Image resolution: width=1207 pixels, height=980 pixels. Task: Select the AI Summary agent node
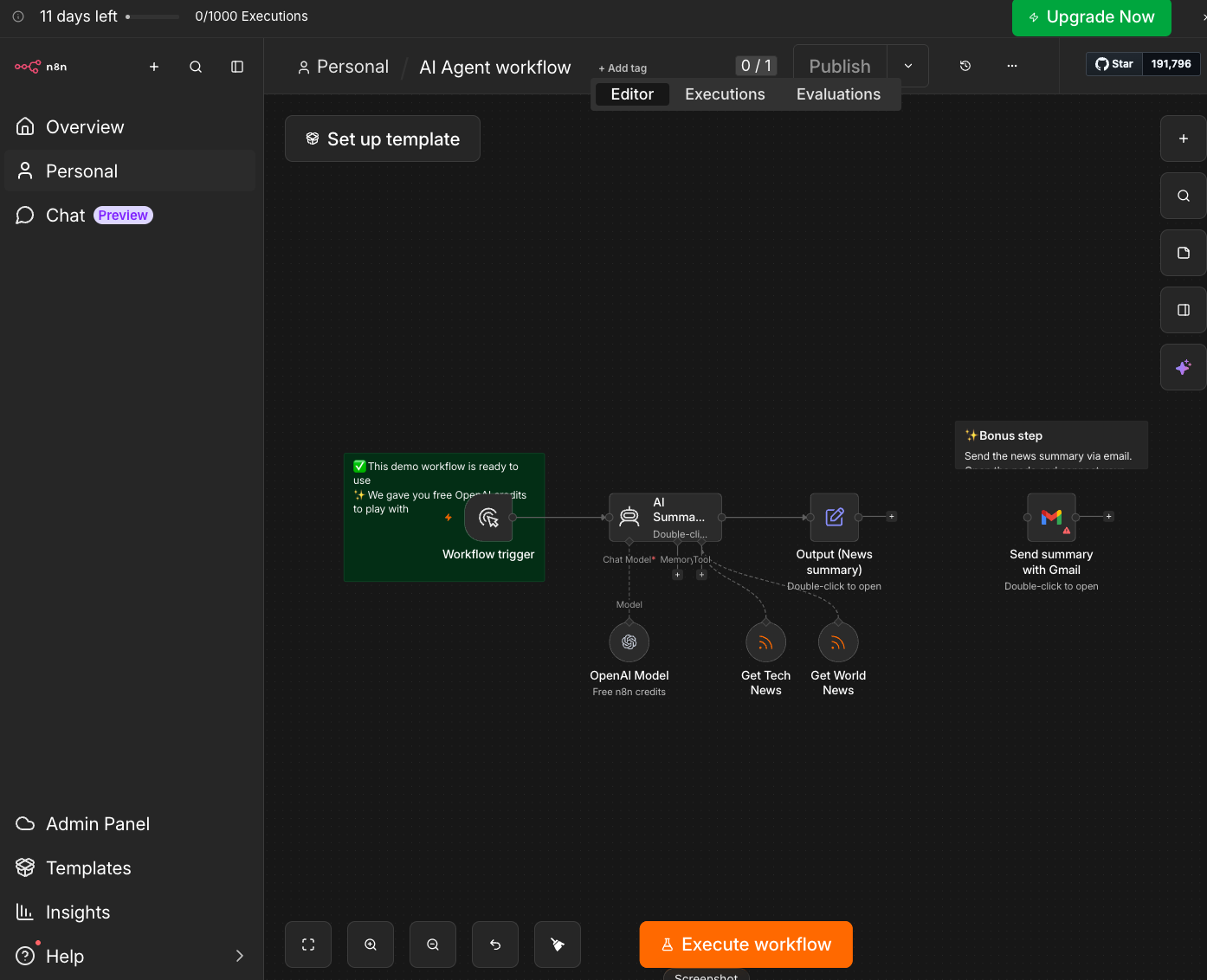click(x=665, y=518)
